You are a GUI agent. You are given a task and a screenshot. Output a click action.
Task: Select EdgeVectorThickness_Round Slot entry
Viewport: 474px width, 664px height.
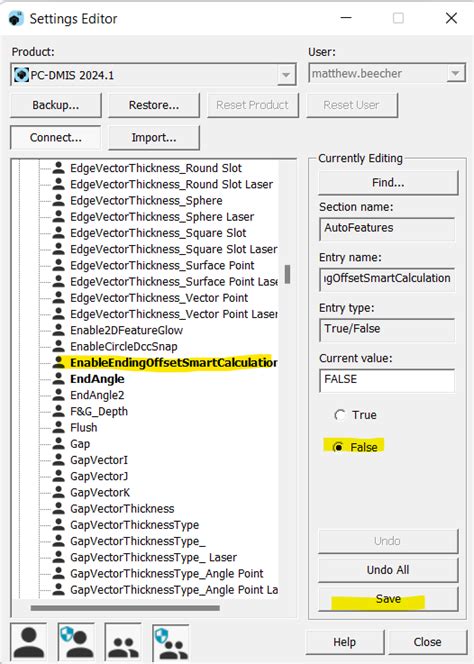point(156,168)
